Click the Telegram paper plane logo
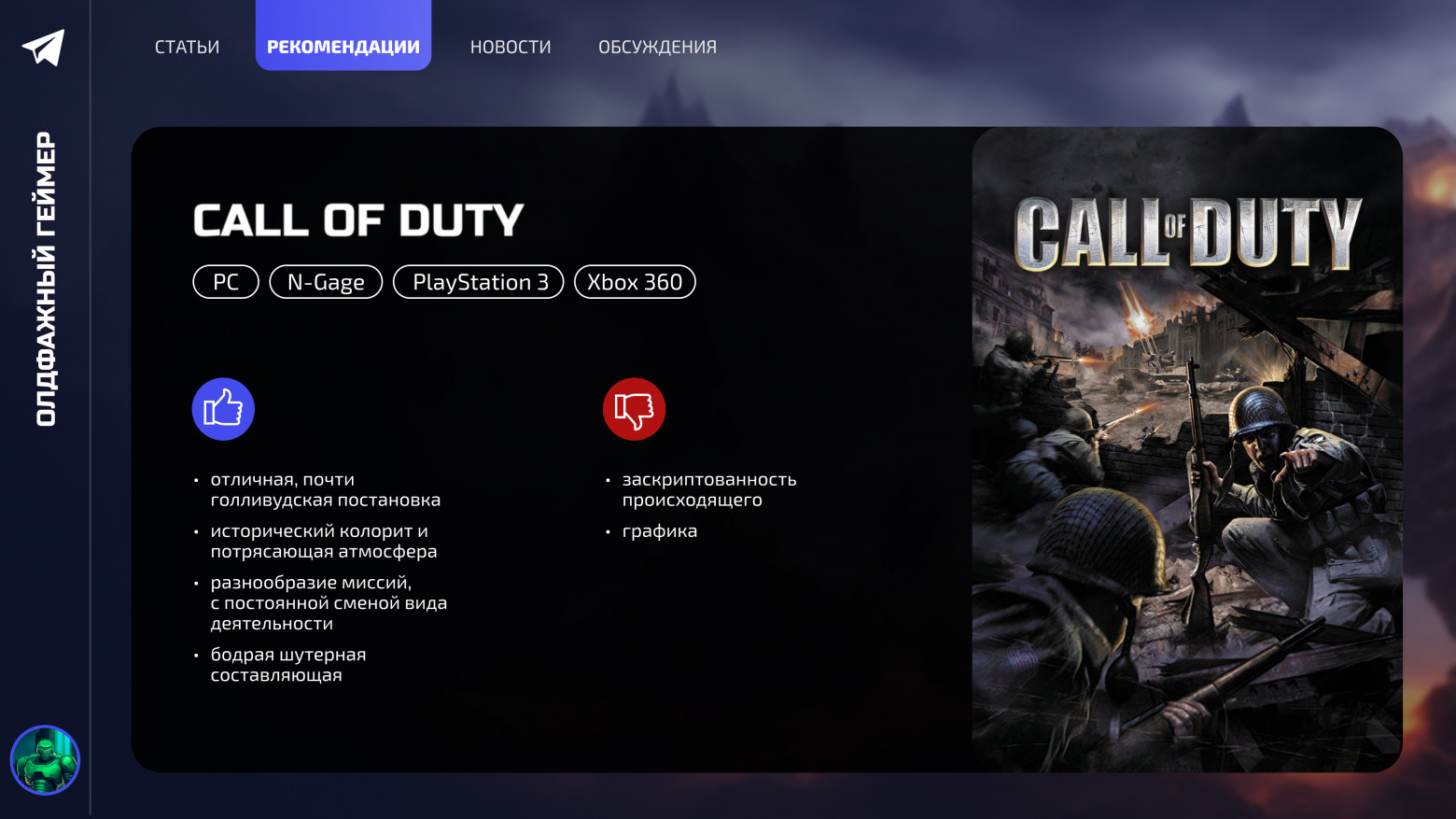The width and height of the screenshot is (1456, 819). [x=43, y=46]
